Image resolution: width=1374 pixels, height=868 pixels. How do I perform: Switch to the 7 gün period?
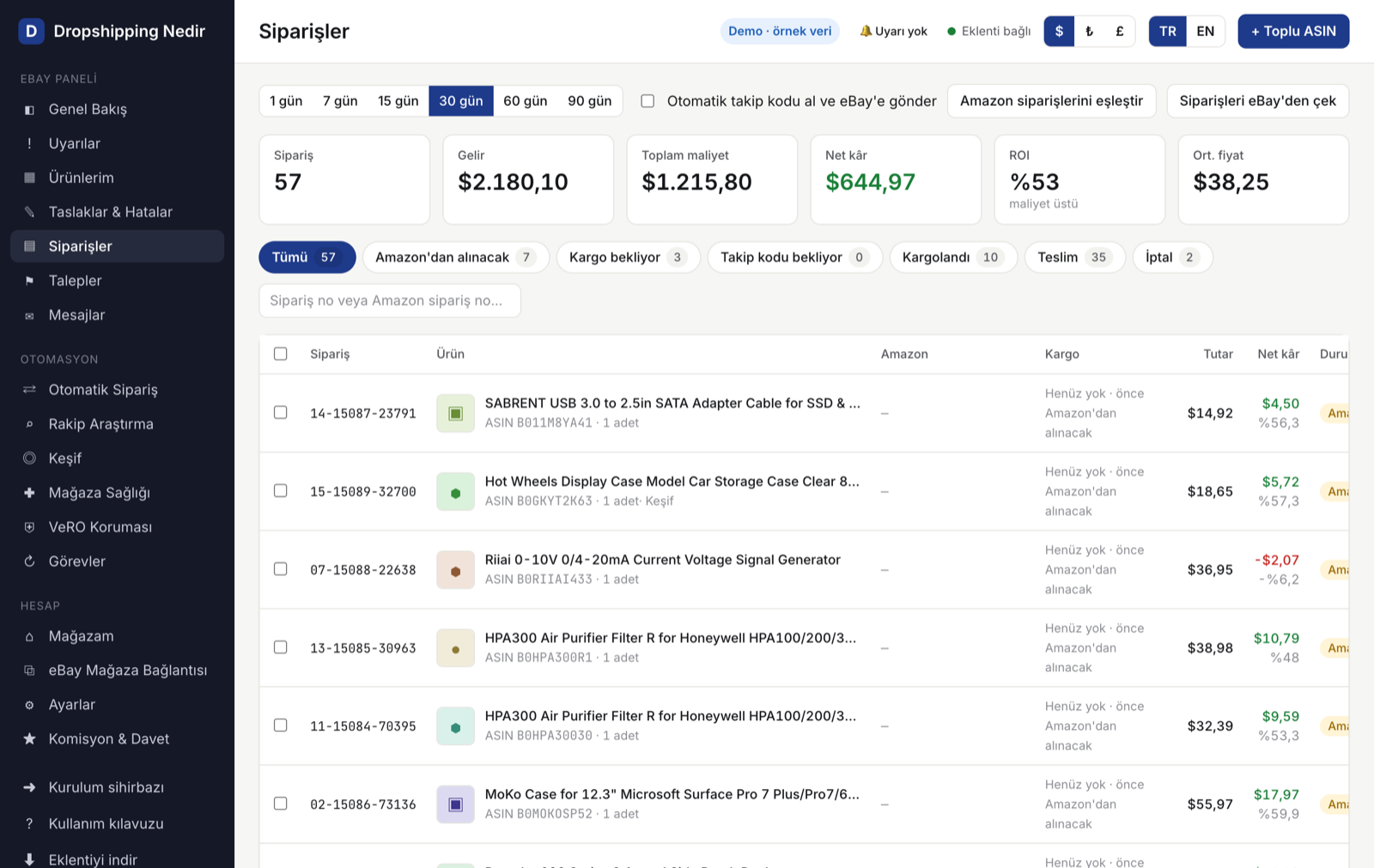[340, 101]
